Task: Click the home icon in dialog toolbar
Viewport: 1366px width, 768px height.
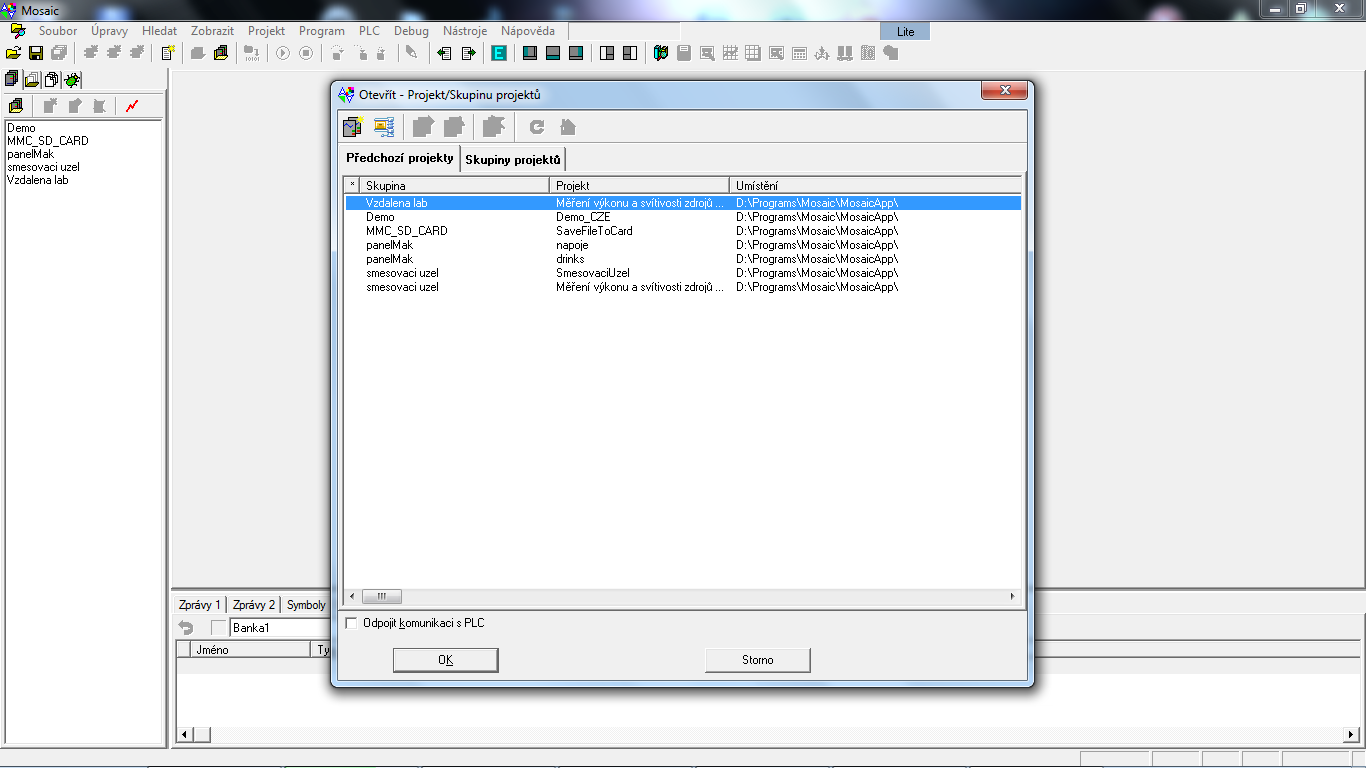Action: pos(568,127)
